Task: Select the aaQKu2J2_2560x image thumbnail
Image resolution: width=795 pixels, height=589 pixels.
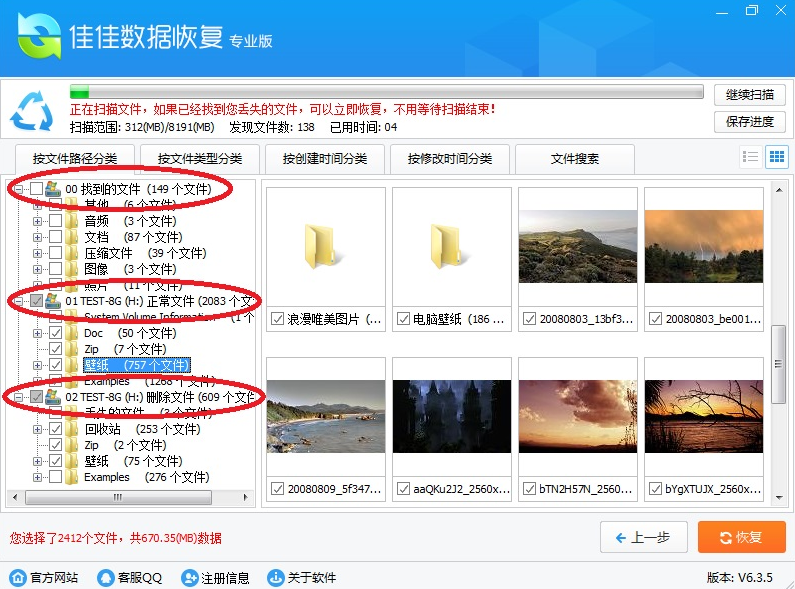Action: [452, 416]
